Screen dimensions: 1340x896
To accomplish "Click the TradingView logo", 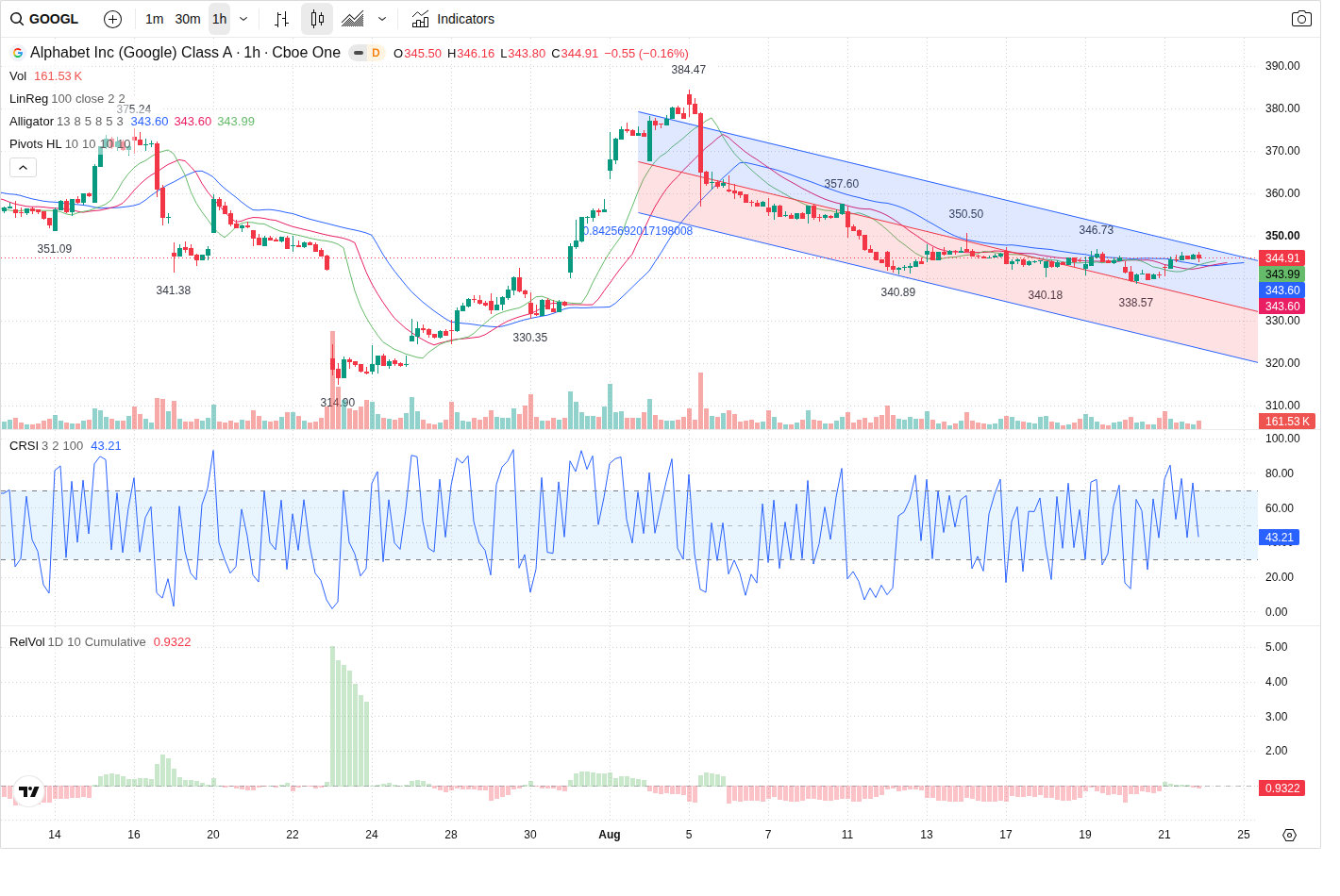I will (29, 791).
